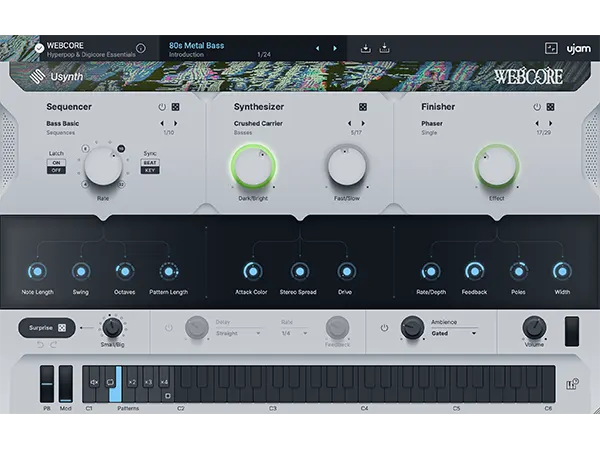The height and width of the screenshot is (450, 600).
Task: Randomize Sequencer with dice icon
Action: point(176,107)
